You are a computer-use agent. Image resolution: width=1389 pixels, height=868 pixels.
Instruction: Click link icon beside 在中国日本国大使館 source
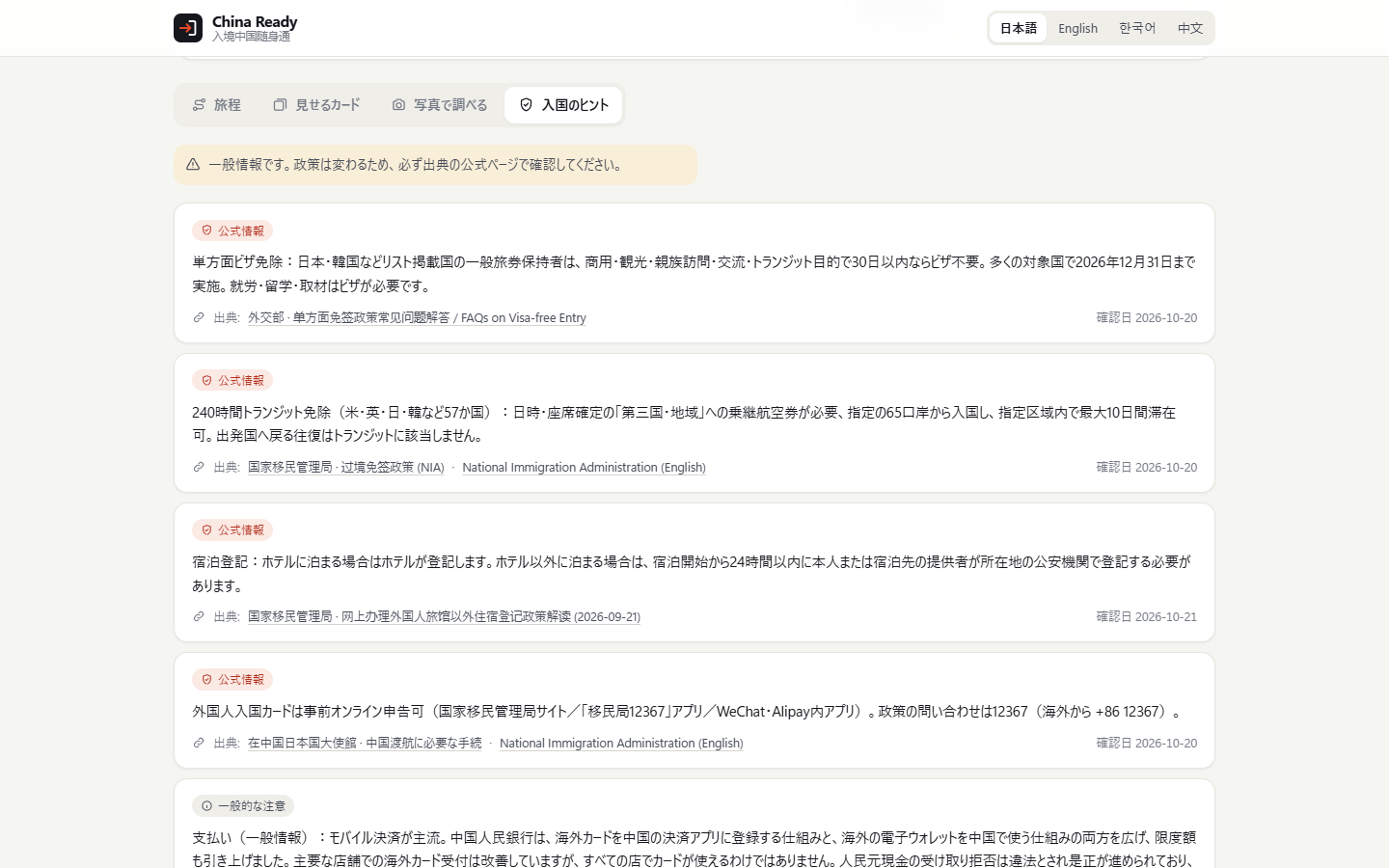(x=199, y=743)
